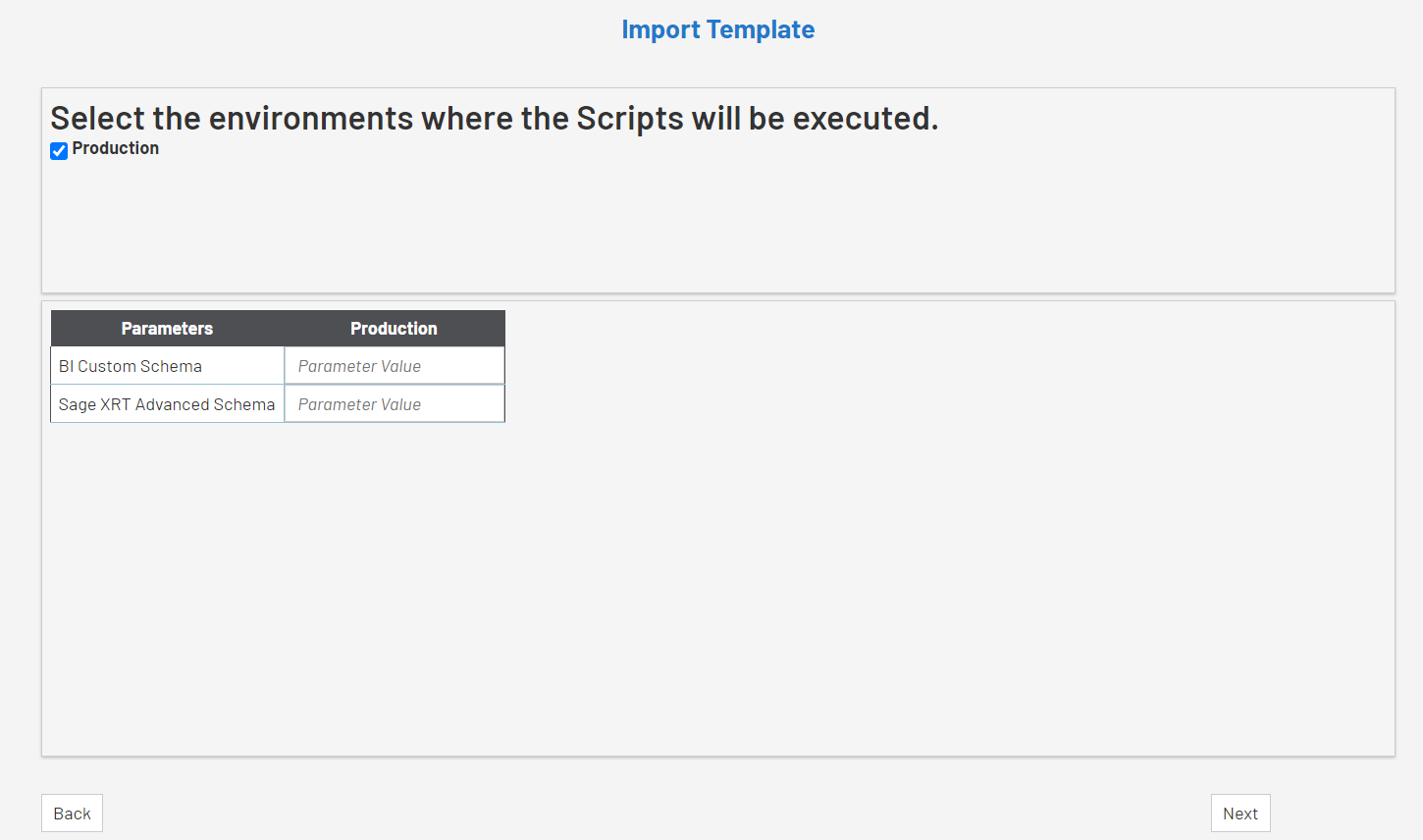Click the word 'Import' in the page title
The width and height of the screenshot is (1423, 840).
pos(660,29)
